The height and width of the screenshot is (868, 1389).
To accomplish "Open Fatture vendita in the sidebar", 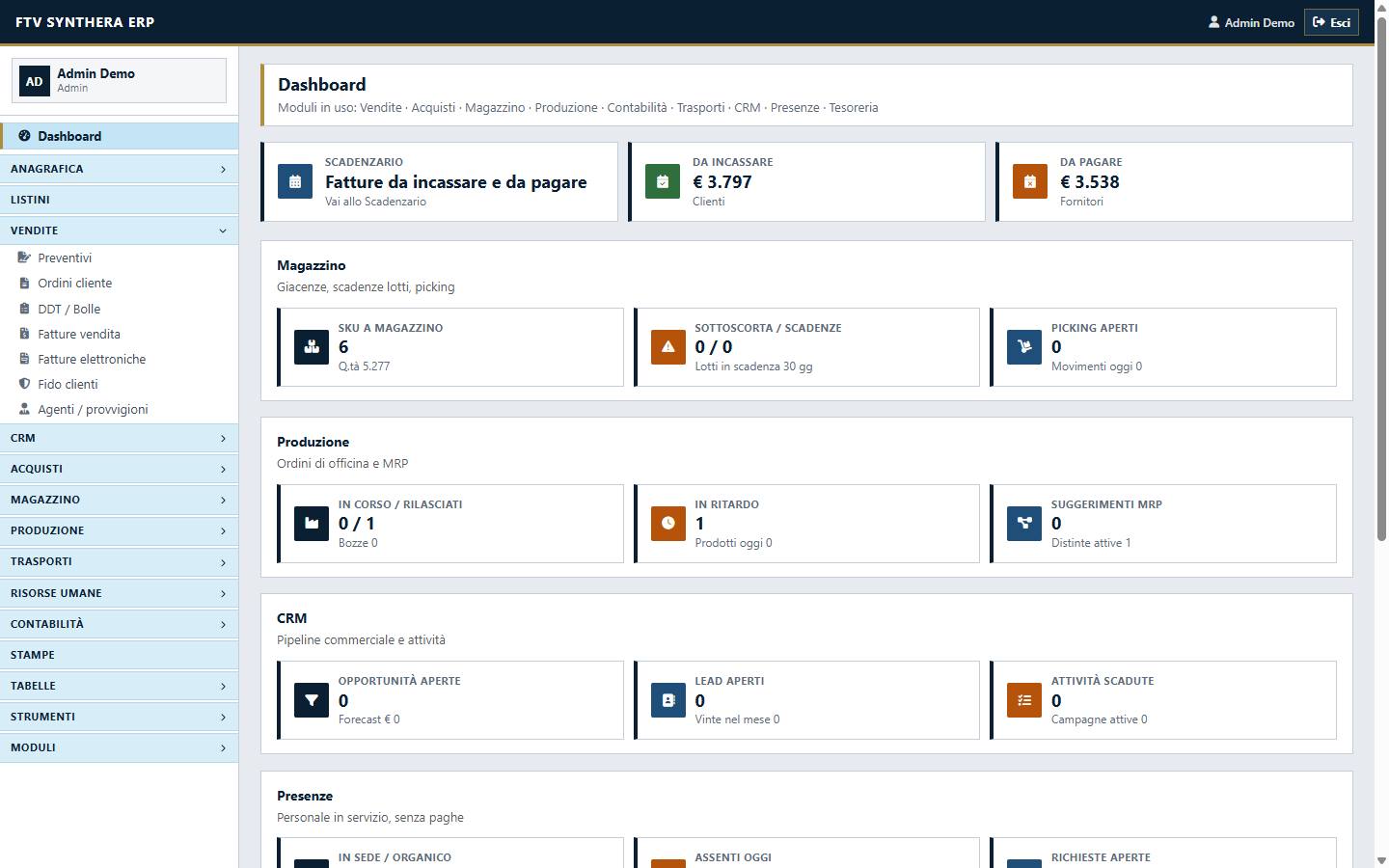I will [x=119, y=334].
